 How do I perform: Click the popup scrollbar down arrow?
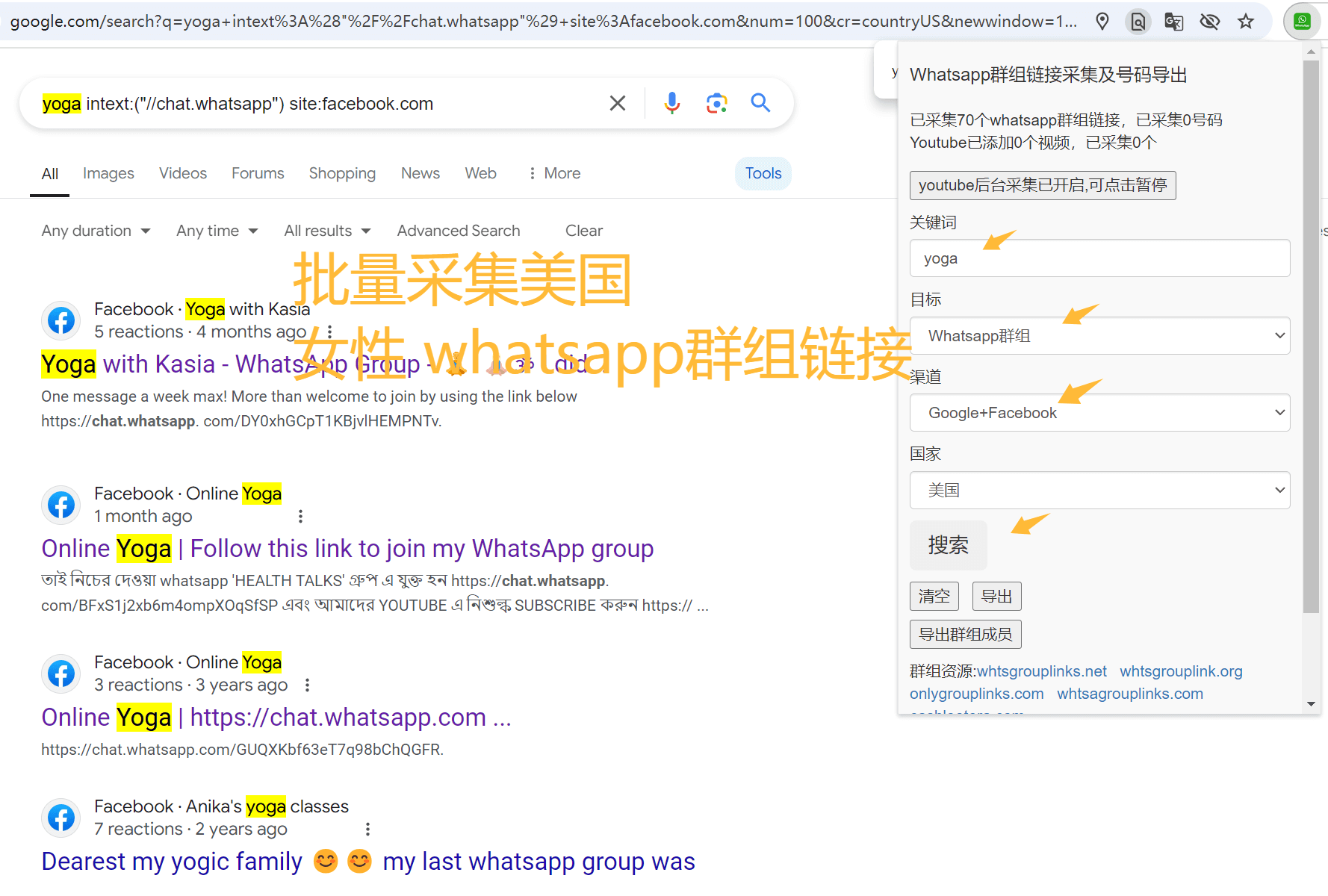click(1311, 704)
